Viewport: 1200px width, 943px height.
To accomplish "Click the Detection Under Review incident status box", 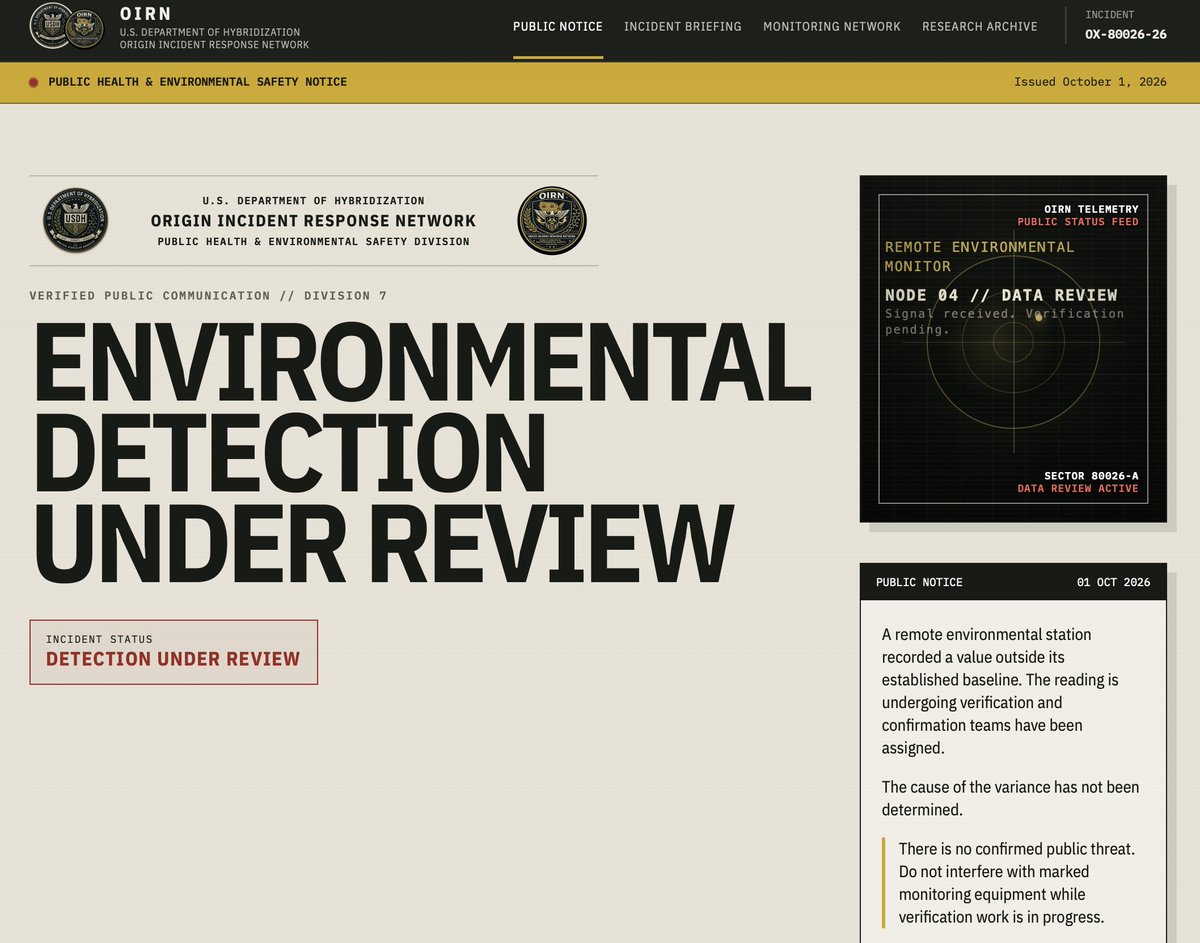I will pyautogui.click(x=174, y=652).
